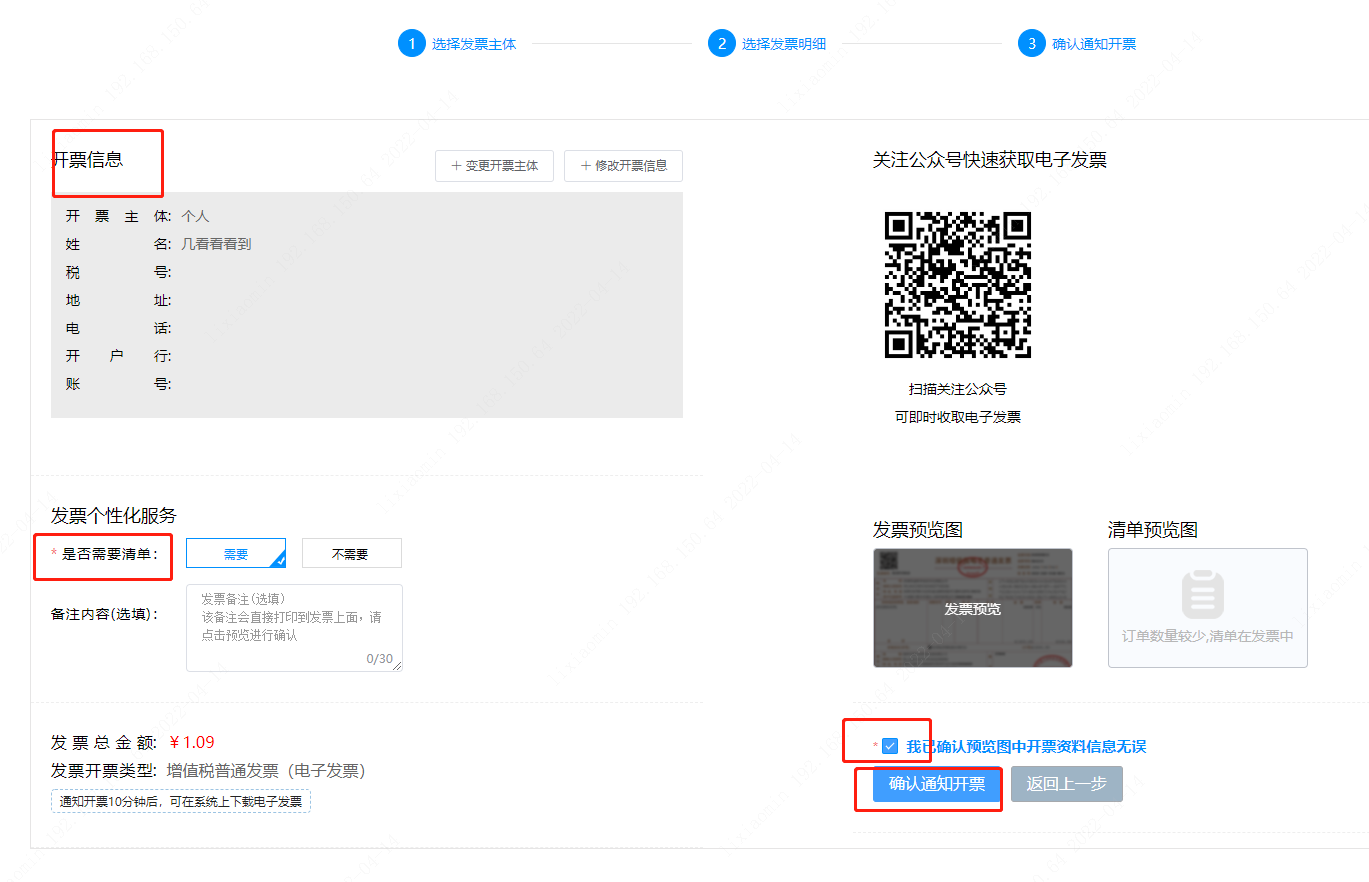Open 修改开票信息 to edit invoice info
The height and width of the screenshot is (882, 1369).
(623, 166)
